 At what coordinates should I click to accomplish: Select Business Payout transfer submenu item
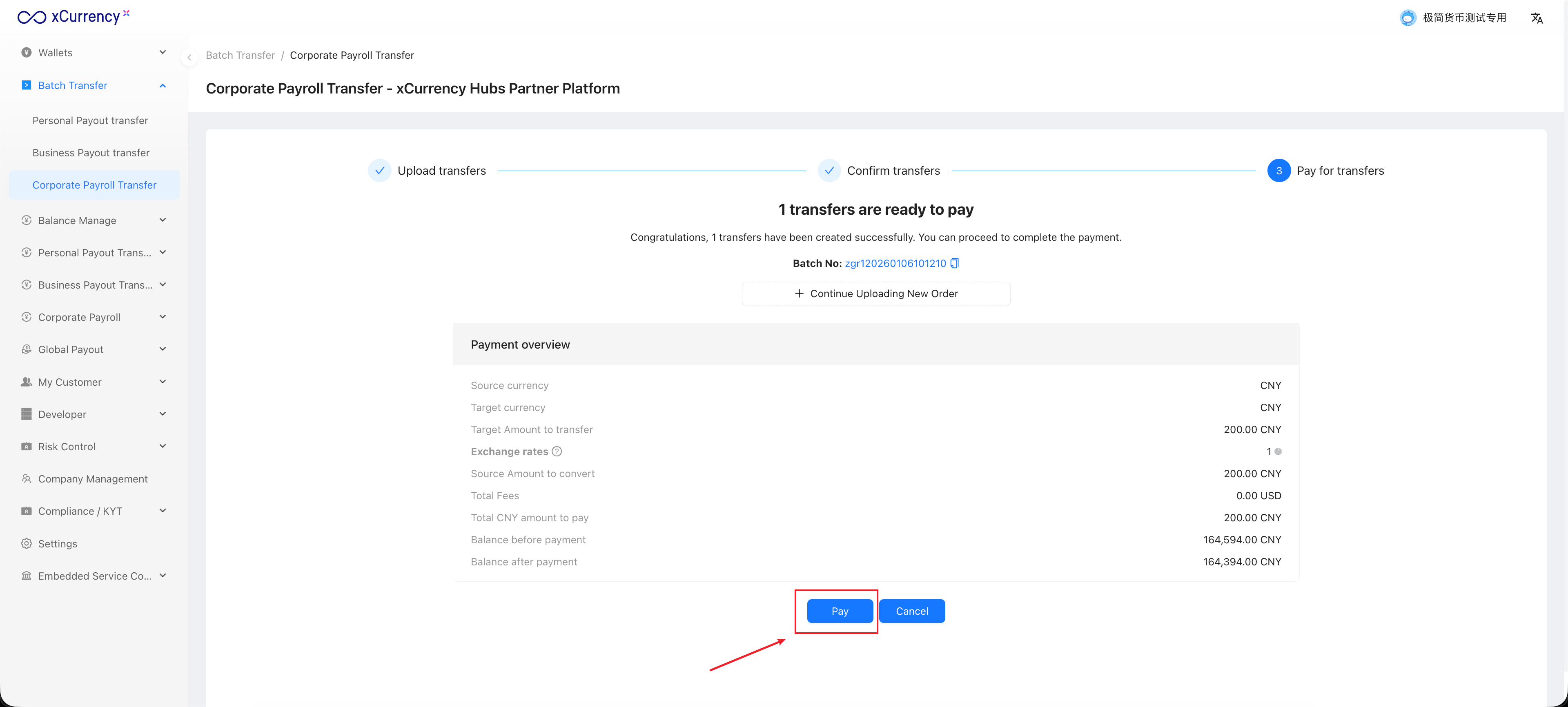(x=91, y=153)
